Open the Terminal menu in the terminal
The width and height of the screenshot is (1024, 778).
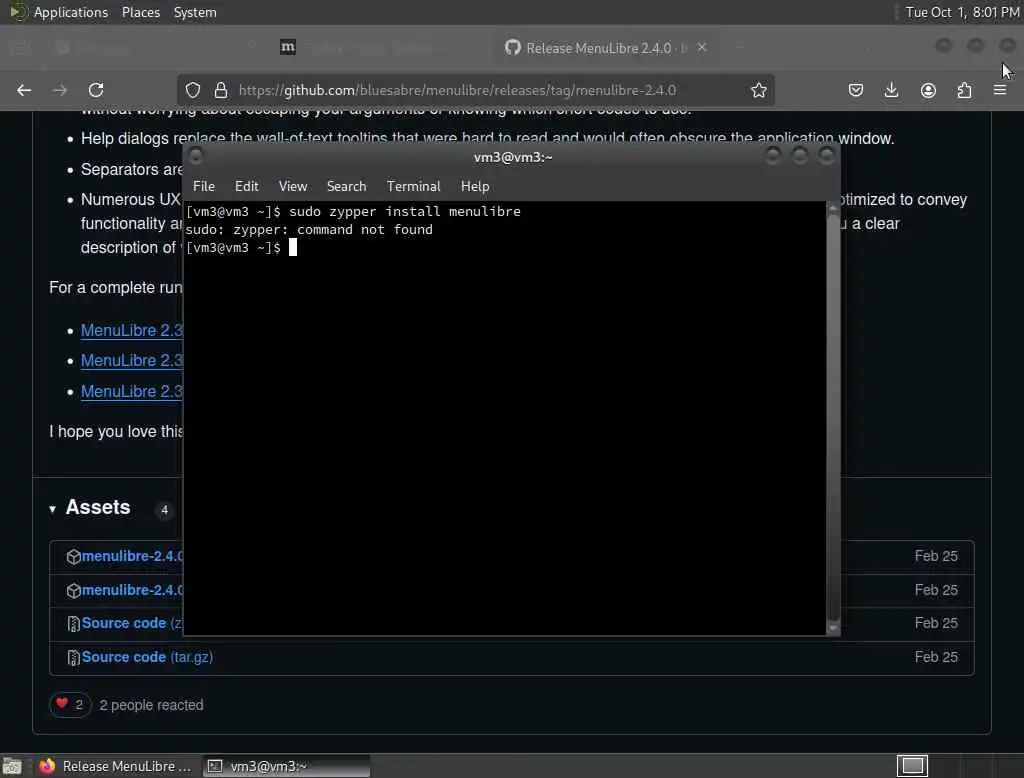[x=413, y=186]
